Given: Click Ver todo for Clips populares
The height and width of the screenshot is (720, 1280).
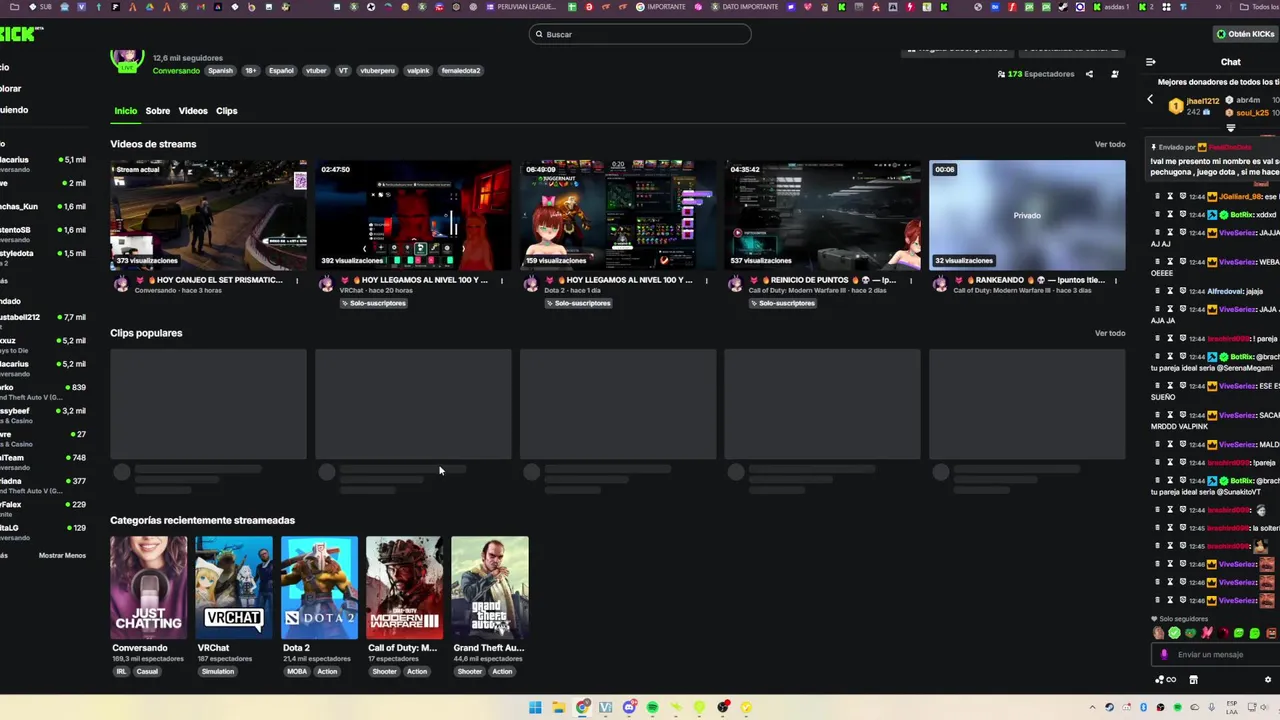Looking at the screenshot, I should [1110, 333].
